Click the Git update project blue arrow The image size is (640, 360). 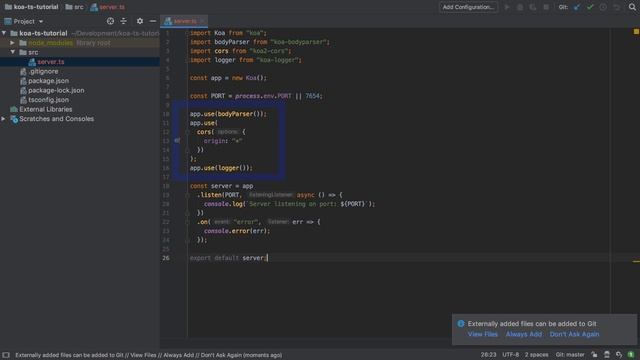point(577,7)
